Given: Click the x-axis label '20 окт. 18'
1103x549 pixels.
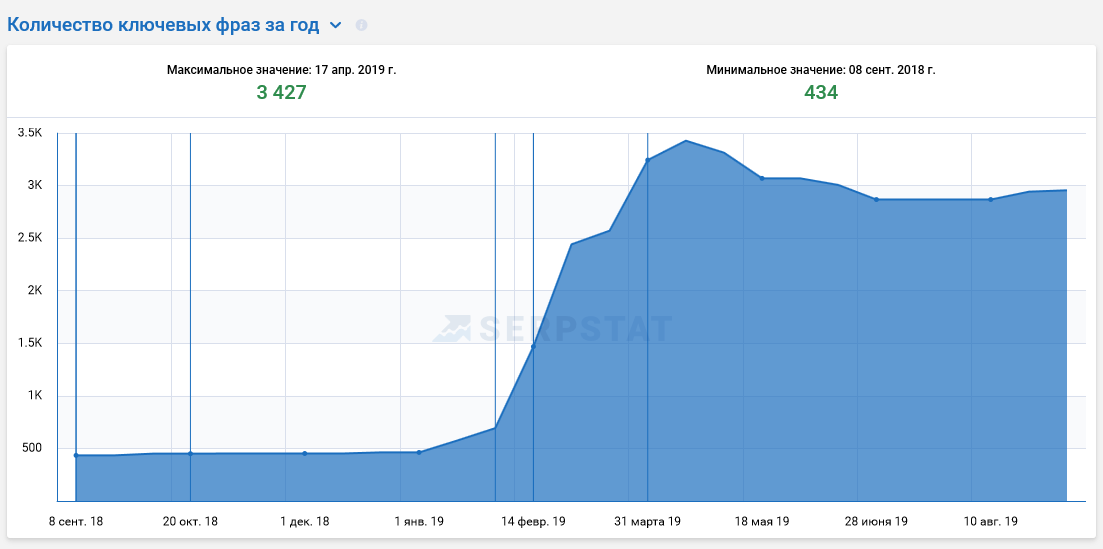Looking at the screenshot, I should pyautogui.click(x=190, y=522).
